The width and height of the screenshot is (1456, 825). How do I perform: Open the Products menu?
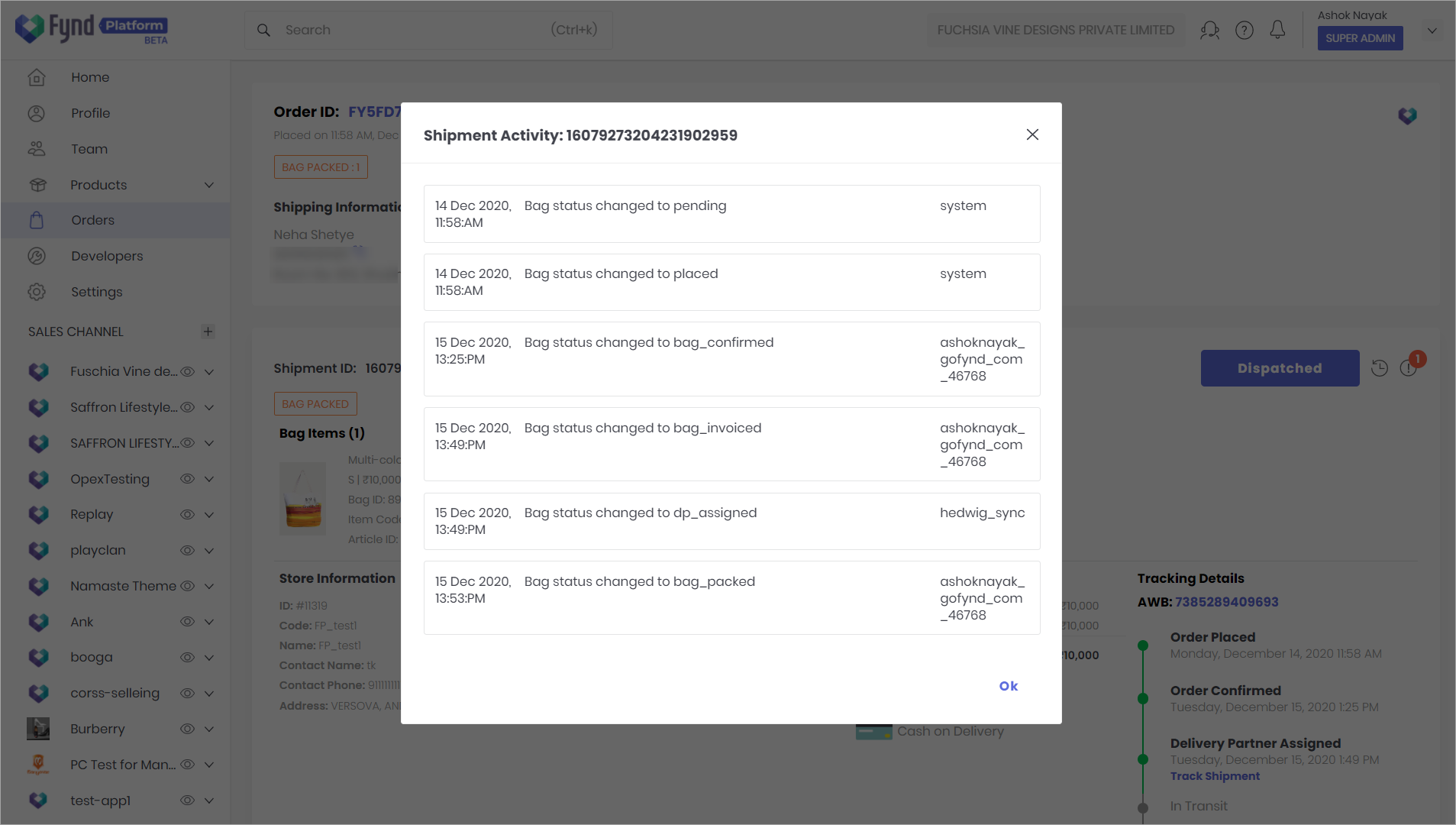(x=98, y=185)
